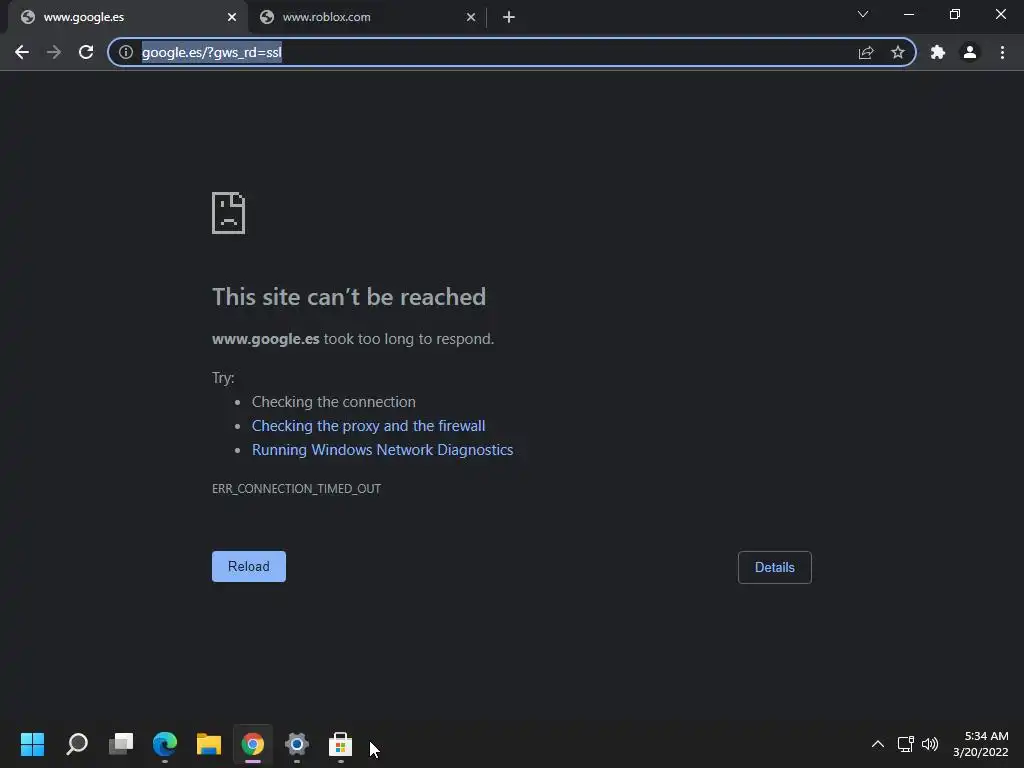Bookmark this tab with the star icon

898,52
